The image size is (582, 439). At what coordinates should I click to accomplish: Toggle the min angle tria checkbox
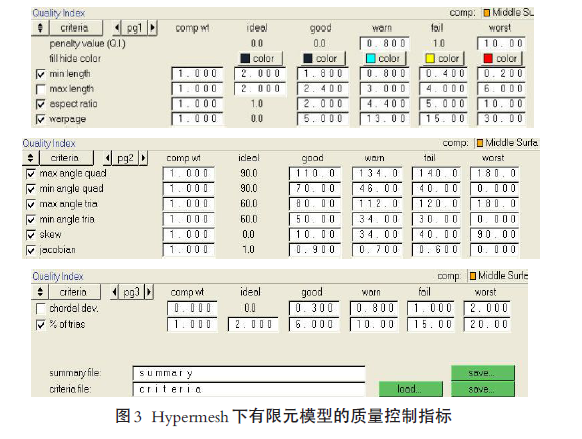click(x=31, y=220)
